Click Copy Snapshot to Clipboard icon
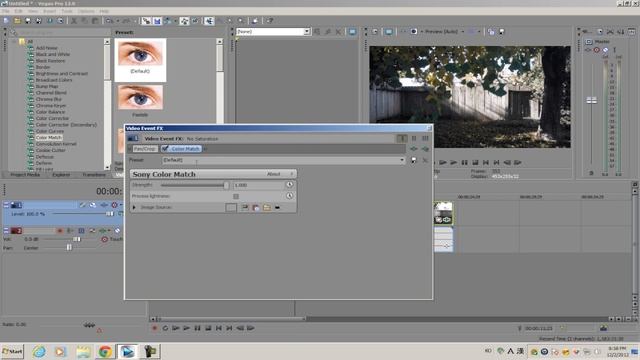The image size is (640, 360). (491, 31)
